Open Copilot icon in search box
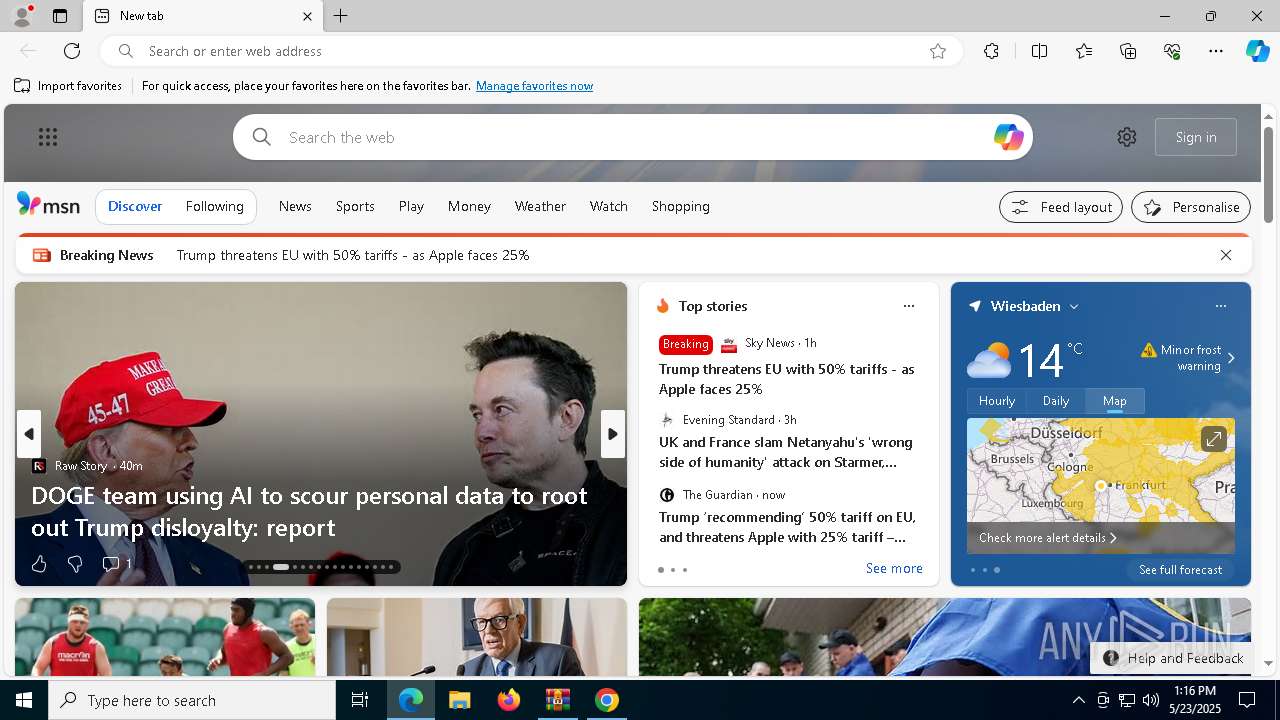 point(1008,137)
